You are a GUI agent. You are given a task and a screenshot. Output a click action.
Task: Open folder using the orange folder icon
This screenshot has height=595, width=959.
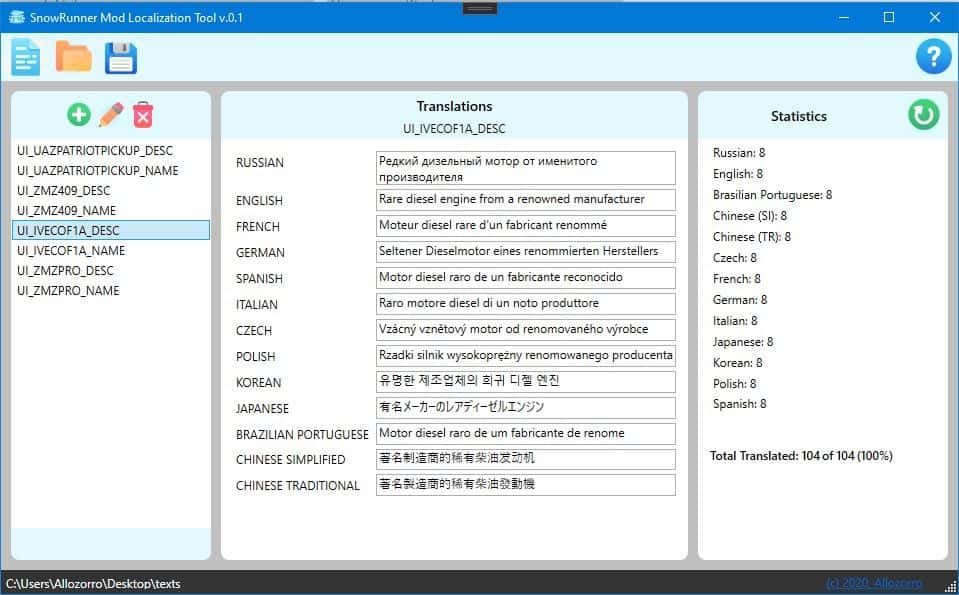[x=73, y=57]
